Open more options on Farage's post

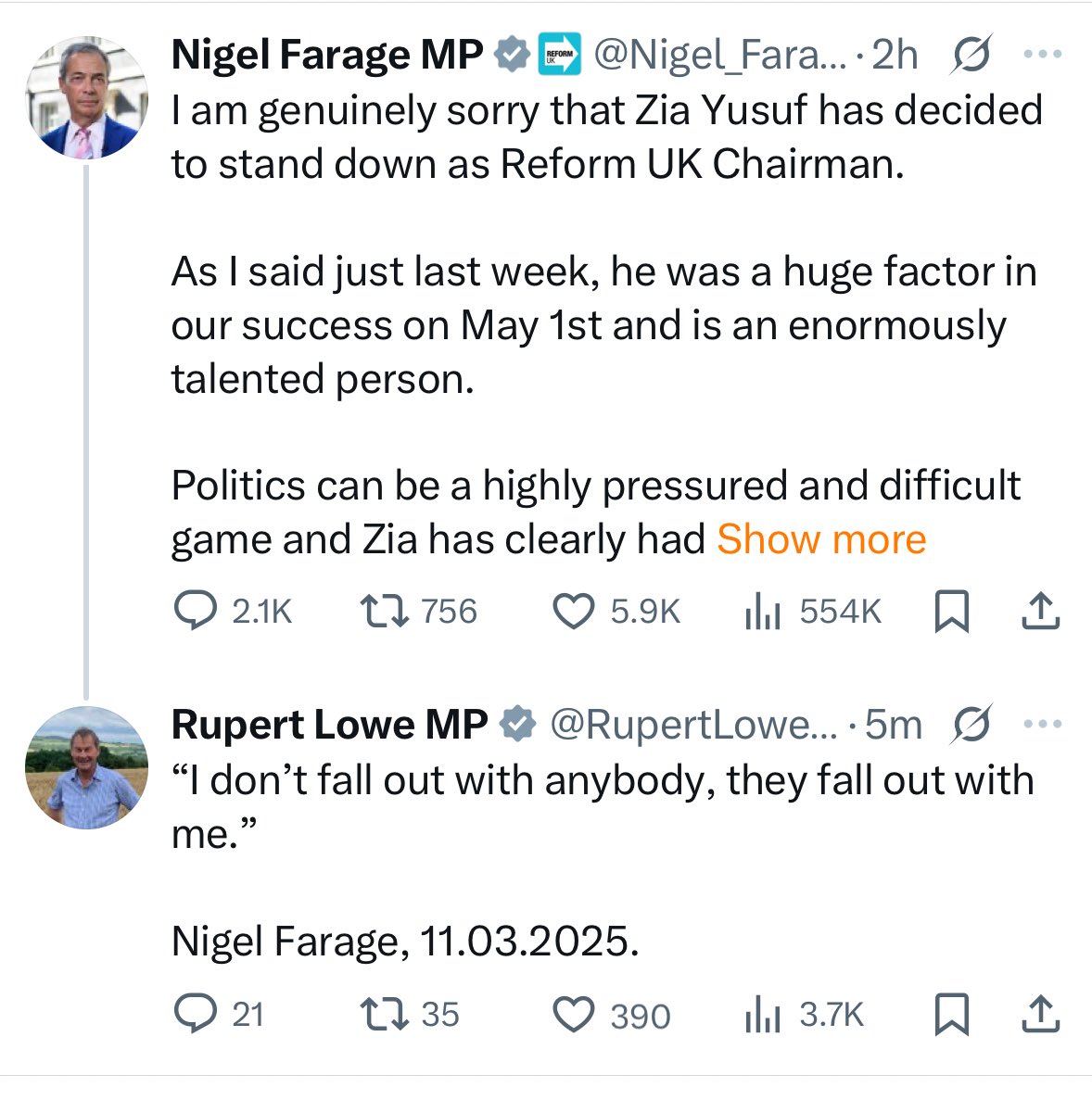click(x=1043, y=55)
